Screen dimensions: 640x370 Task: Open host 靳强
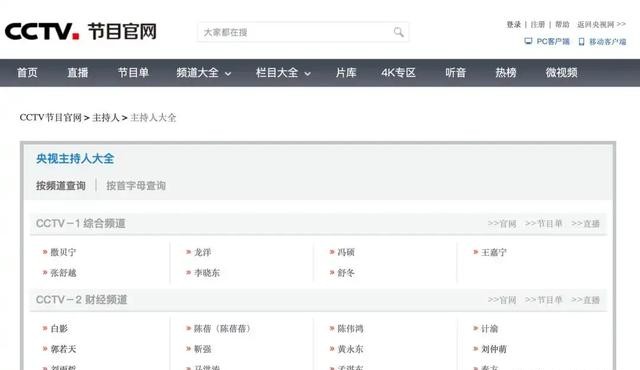(202, 349)
